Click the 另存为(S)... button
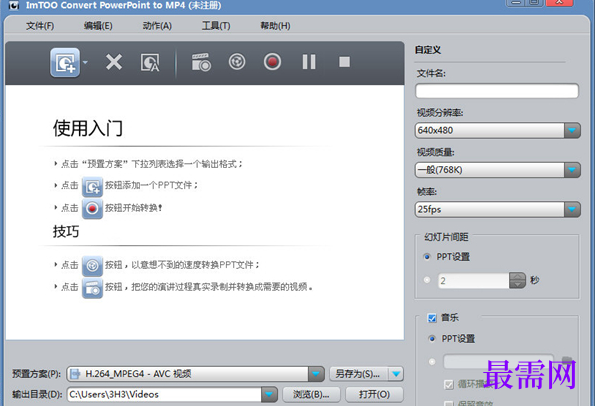The width and height of the screenshot is (595, 406). click(x=358, y=374)
